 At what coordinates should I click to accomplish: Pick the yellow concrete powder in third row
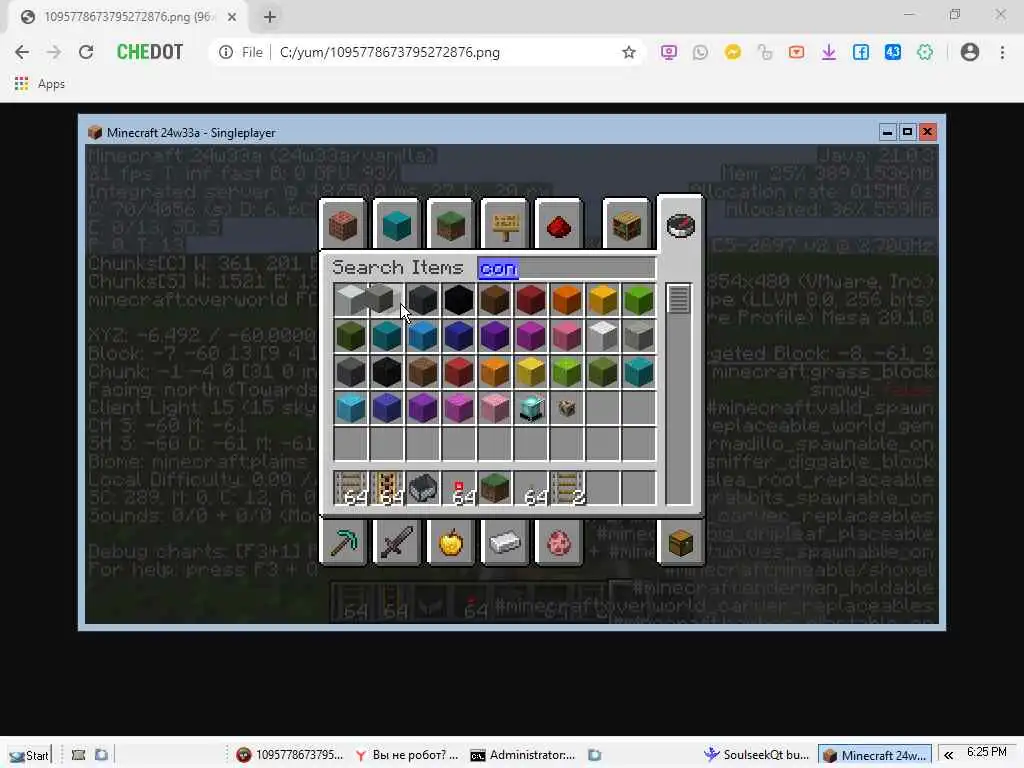[530, 372]
